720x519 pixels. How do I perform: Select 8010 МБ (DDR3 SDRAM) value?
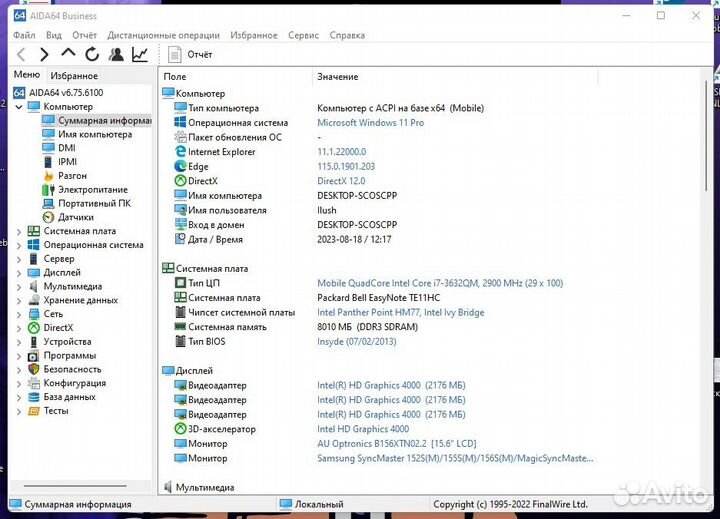[x=367, y=327]
